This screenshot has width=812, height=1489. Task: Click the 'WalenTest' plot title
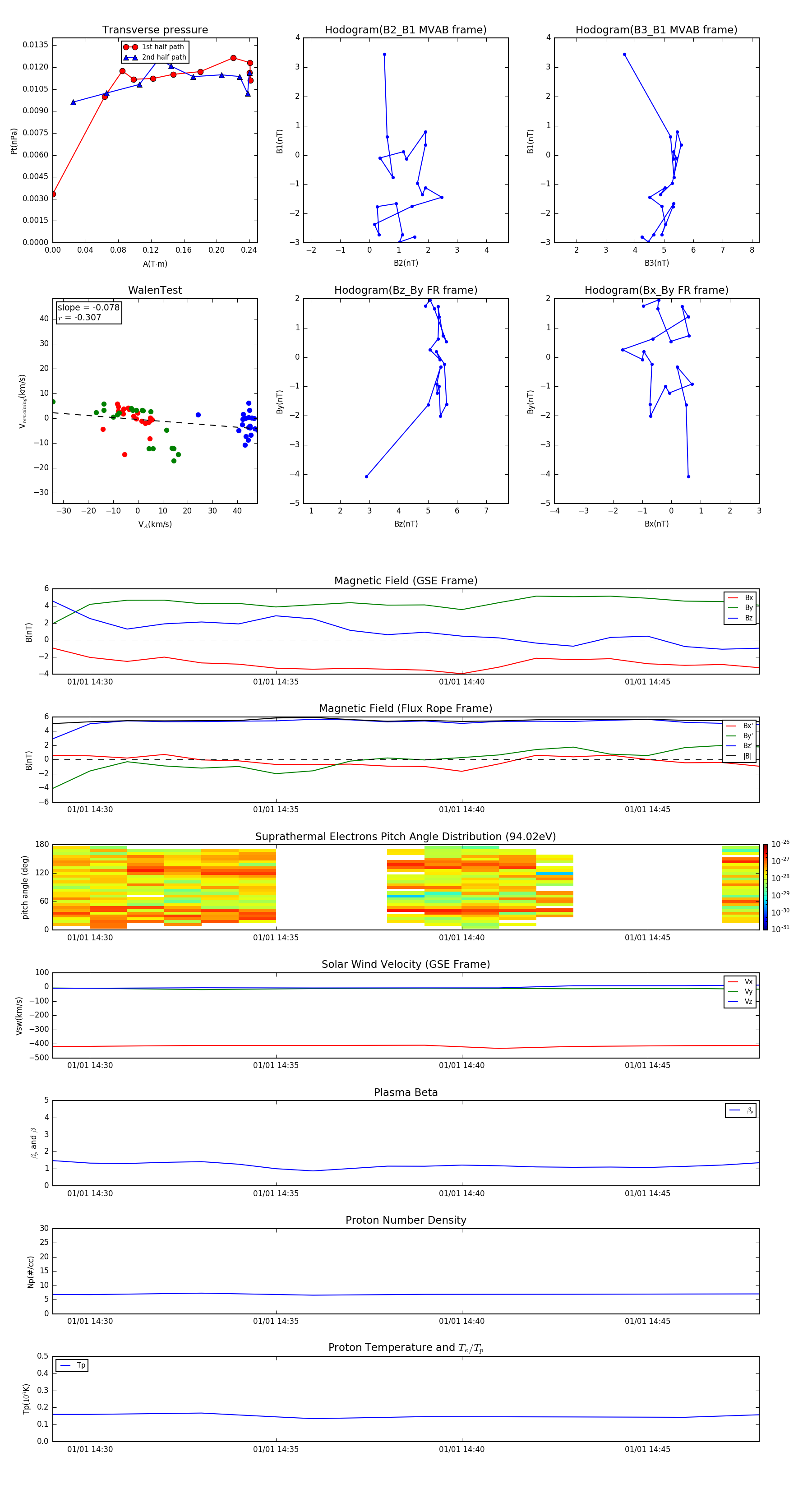pyautogui.click(x=155, y=290)
